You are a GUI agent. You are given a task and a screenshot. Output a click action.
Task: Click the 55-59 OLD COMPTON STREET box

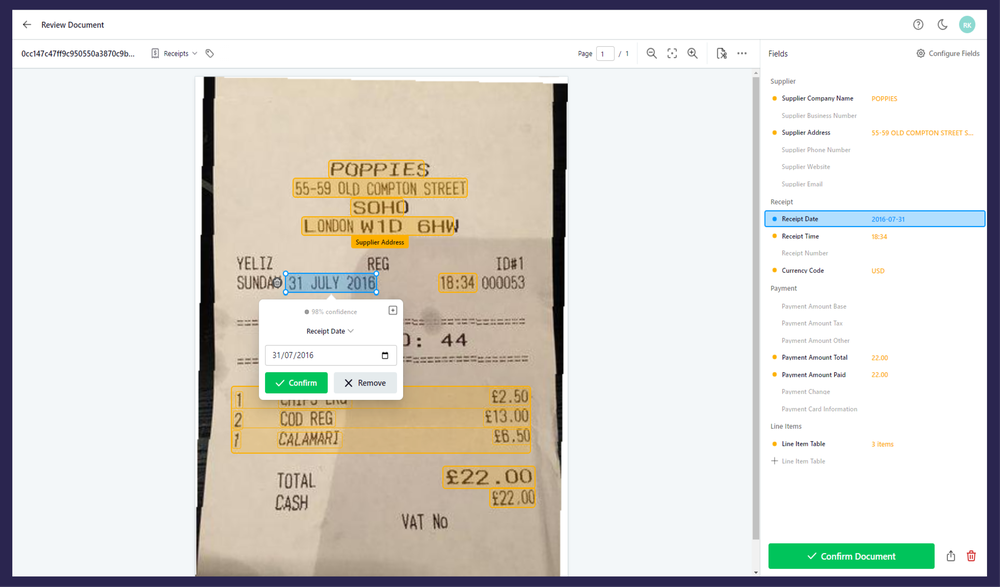380,188
